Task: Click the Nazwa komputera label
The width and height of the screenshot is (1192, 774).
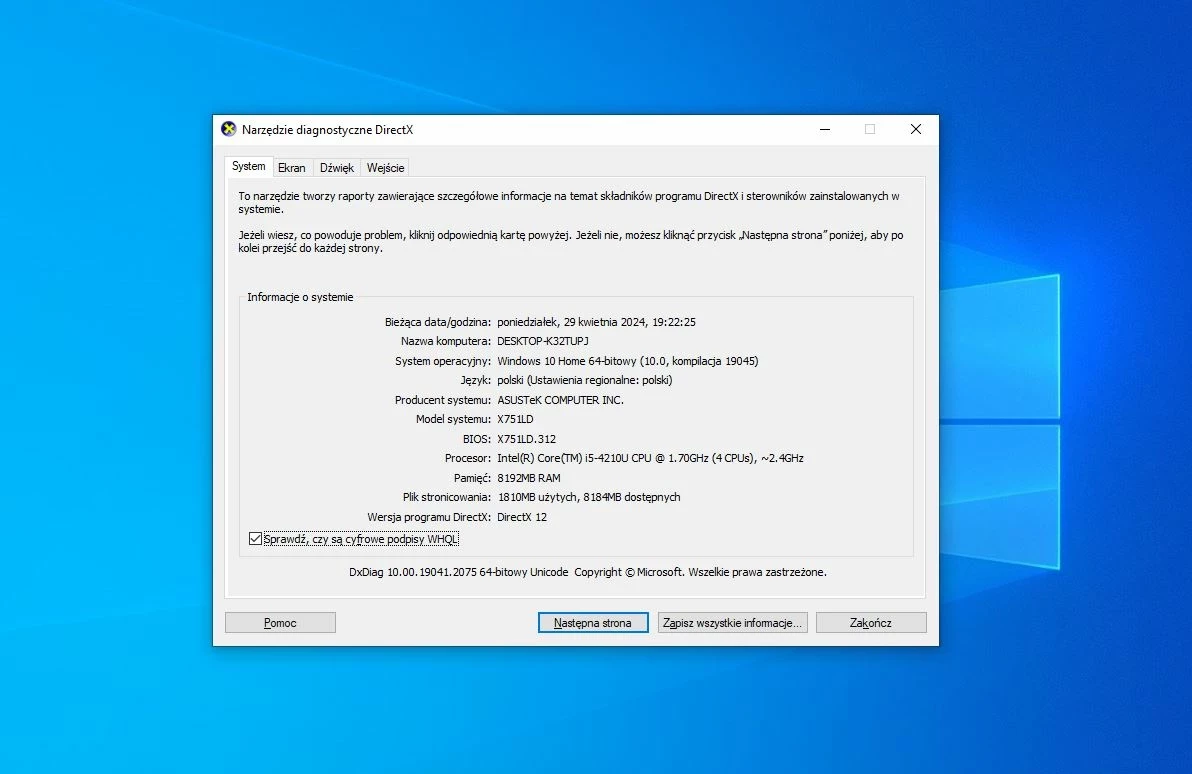Action: pyautogui.click(x=446, y=341)
